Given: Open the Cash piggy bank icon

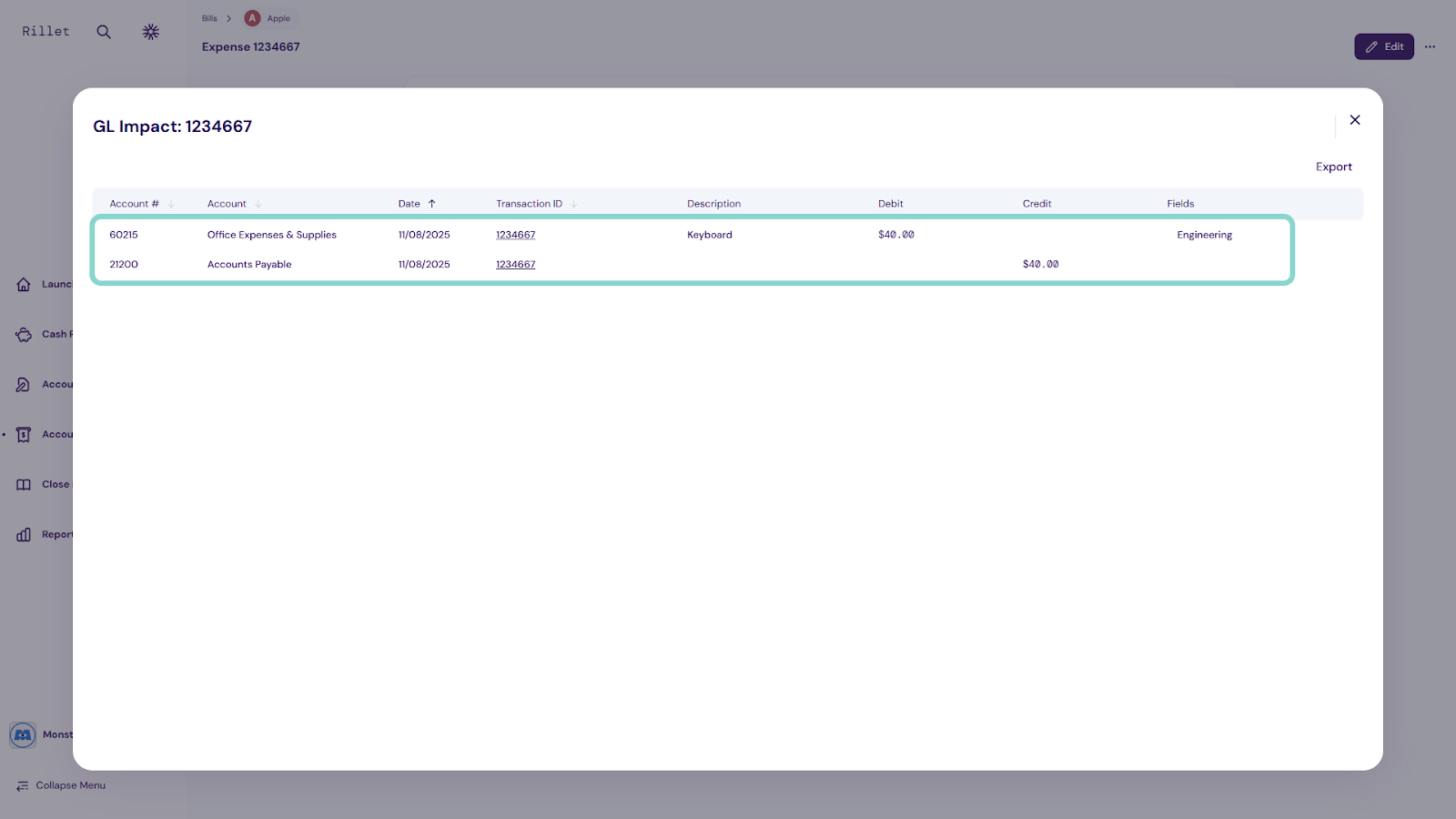Looking at the screenshot, I should (x=24, y=335).
